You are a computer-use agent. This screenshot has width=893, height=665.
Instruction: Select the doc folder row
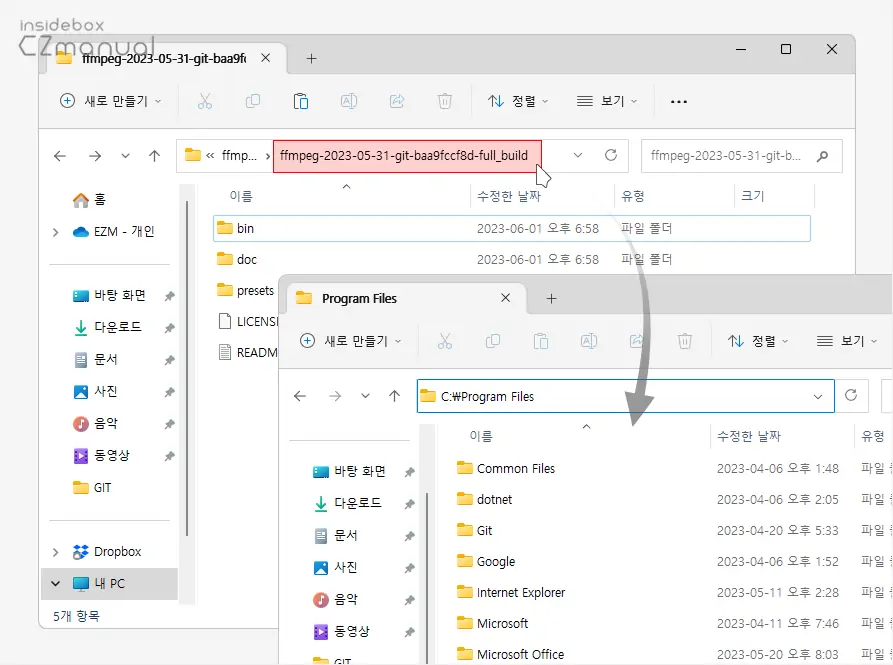(x=511, y=260)
